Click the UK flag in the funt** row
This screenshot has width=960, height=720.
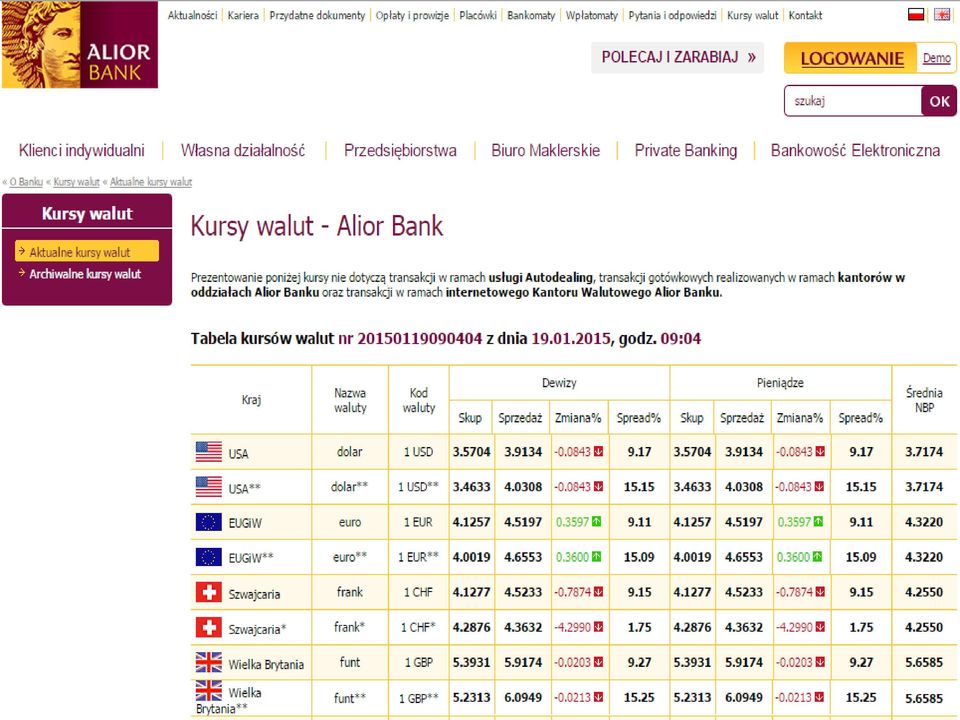(x=209, y=691)
